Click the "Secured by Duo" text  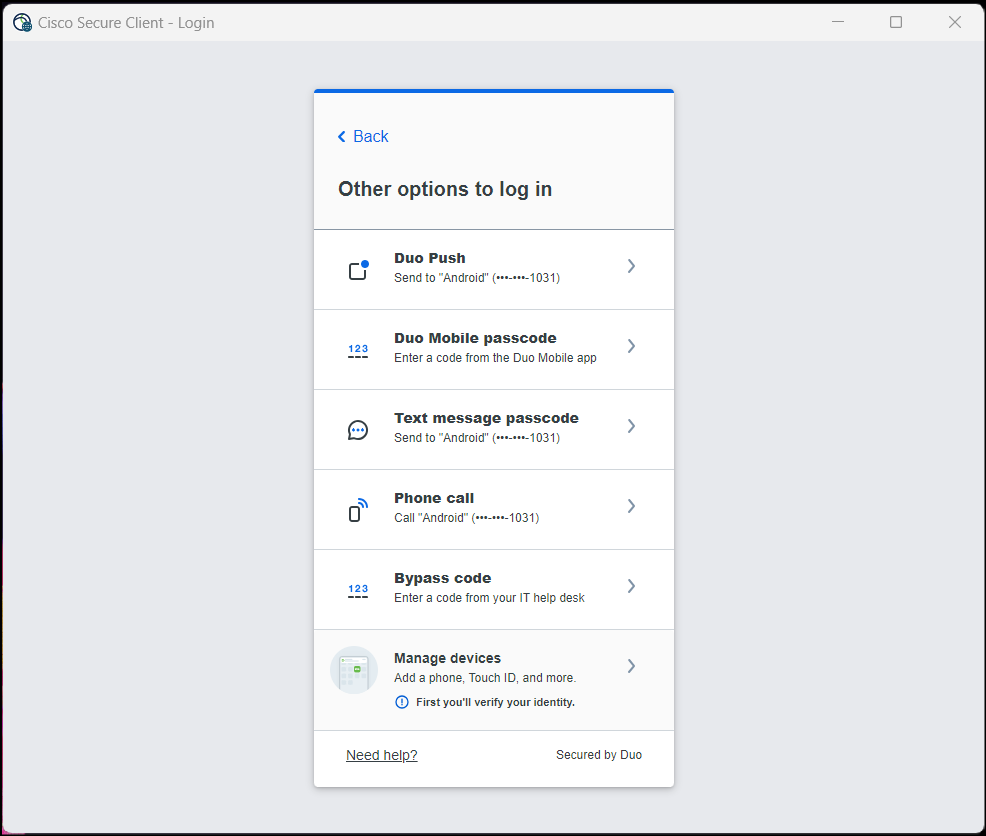point(599,755)
